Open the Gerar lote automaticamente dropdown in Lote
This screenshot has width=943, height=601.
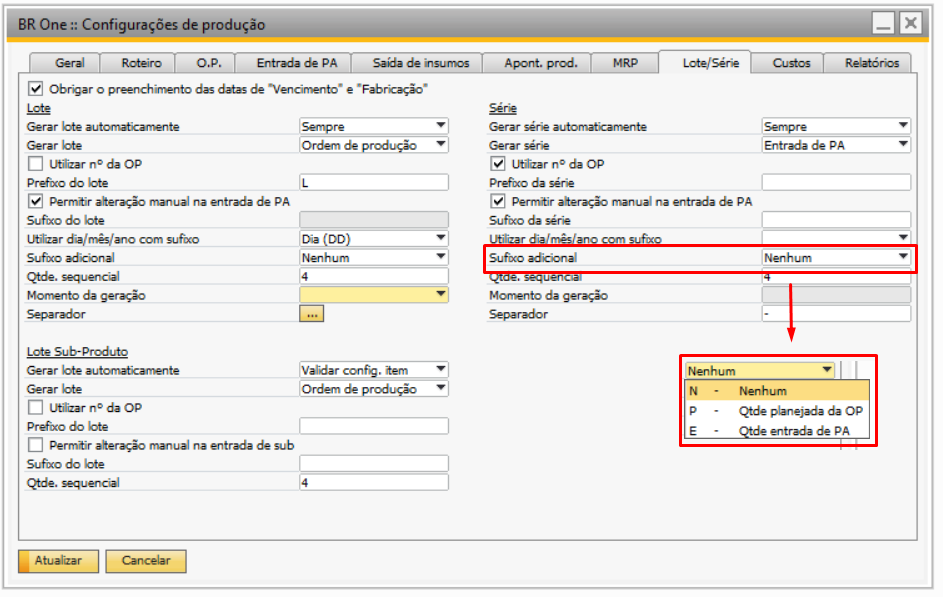[x=440, y=126]
